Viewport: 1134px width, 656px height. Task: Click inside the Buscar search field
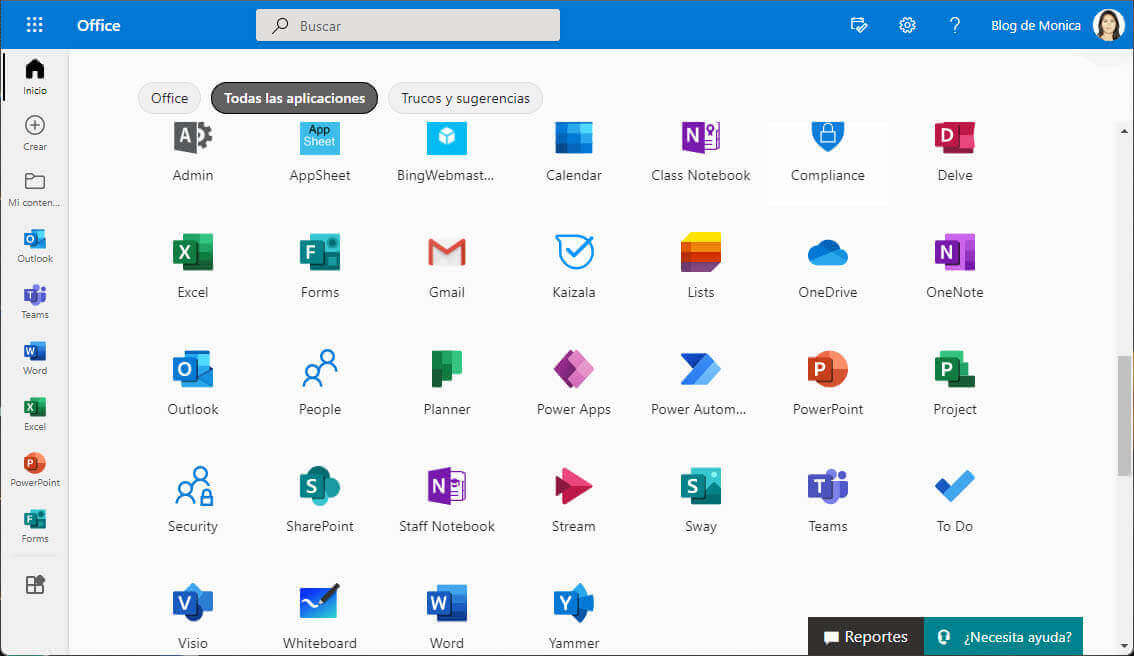click(x=407, y=25)
